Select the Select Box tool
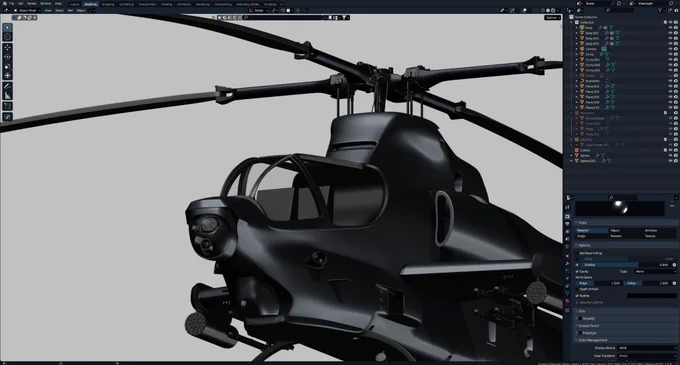The width and height of the screenshot is (680, 365). (x=7, y=27)
